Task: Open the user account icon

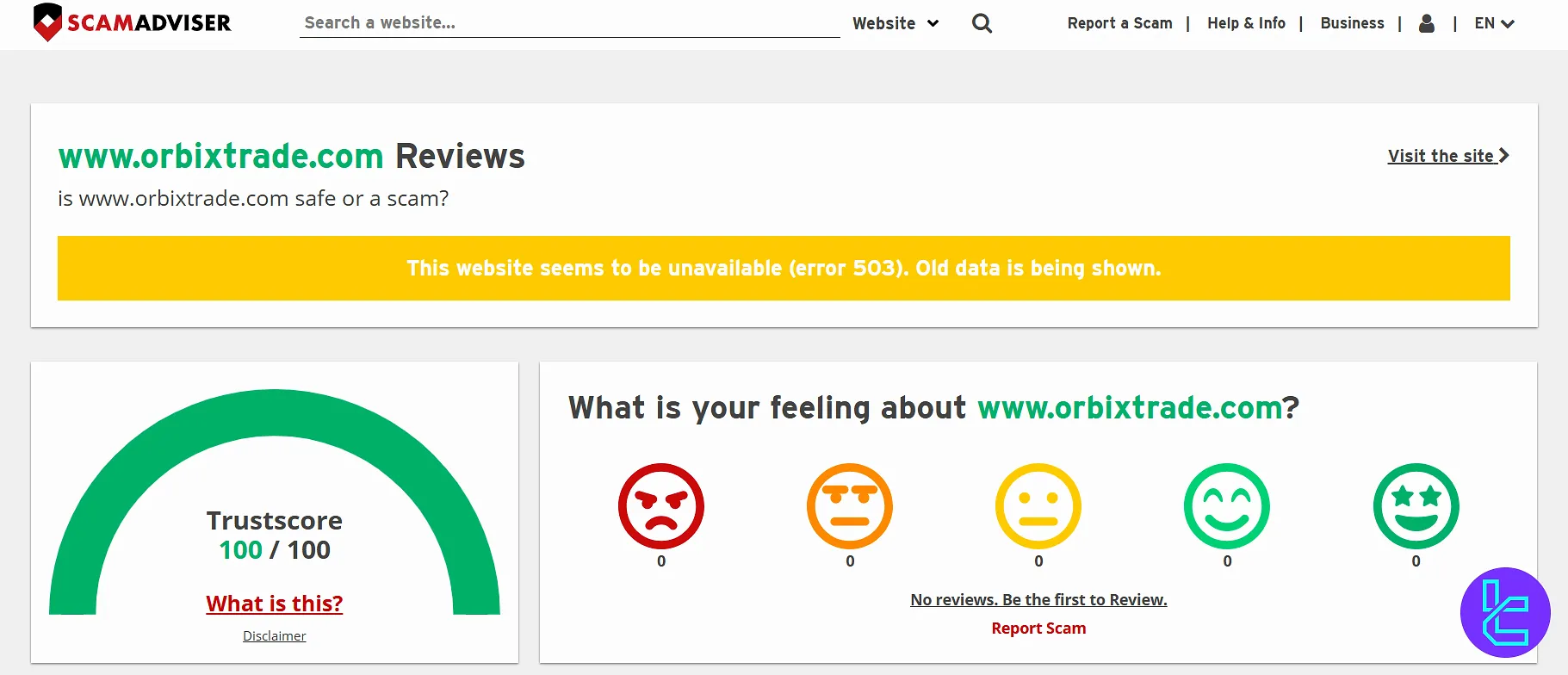Action: tap(1427, 23)
